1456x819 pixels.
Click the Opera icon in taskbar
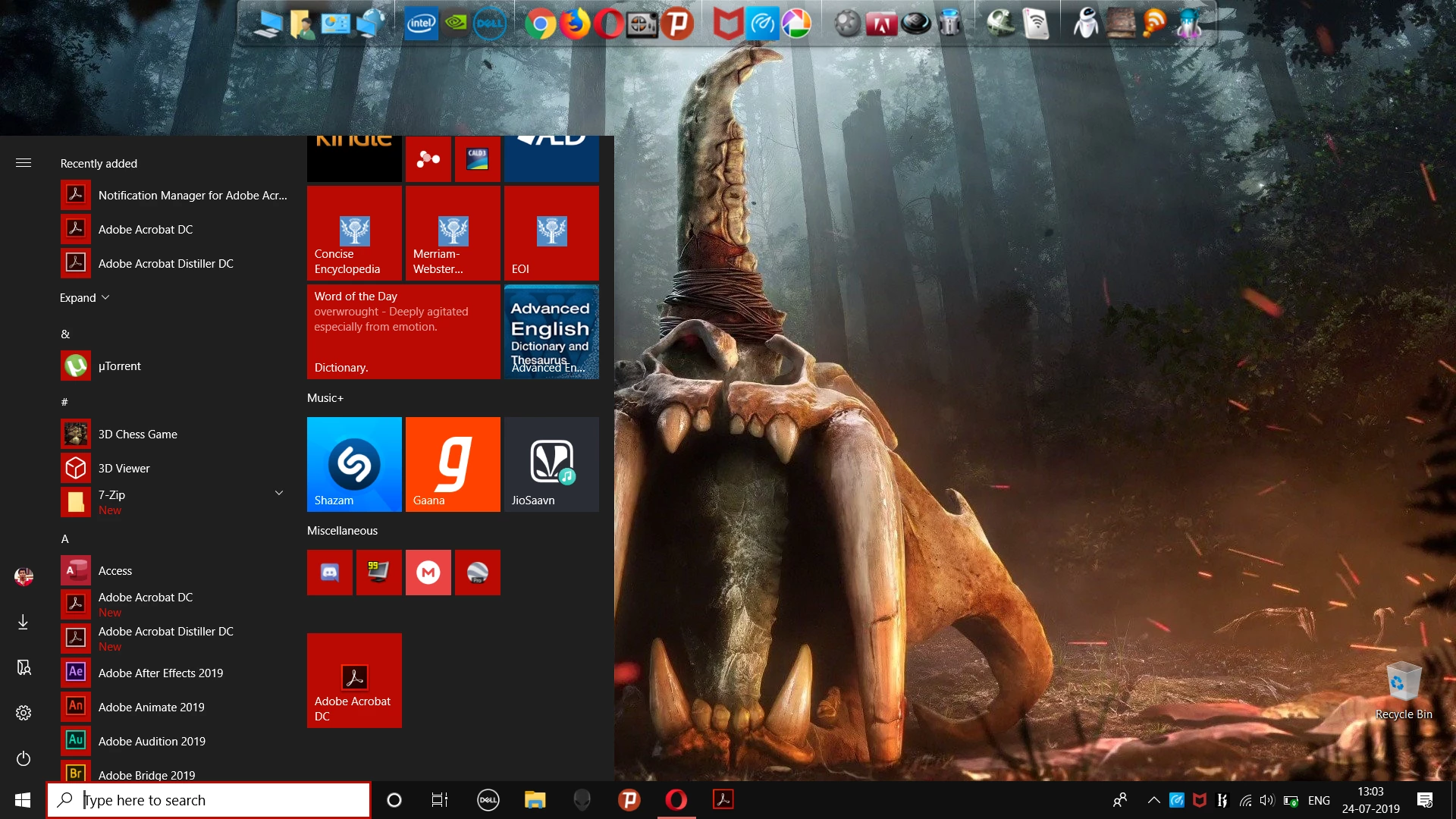click(x=676, y=799)
